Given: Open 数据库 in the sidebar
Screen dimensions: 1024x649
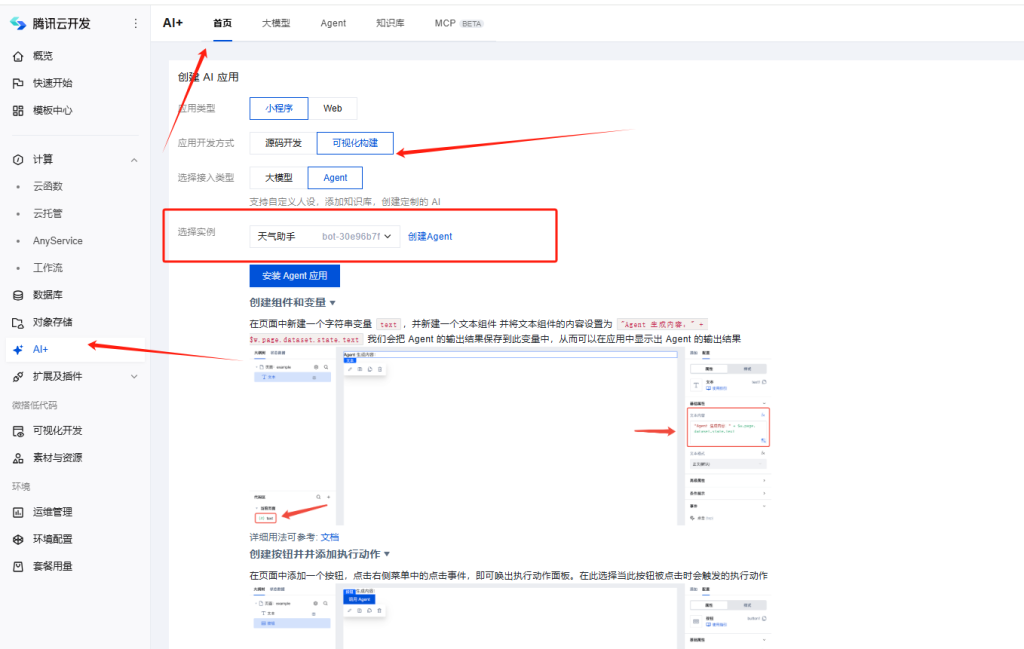Looking at the screenshot, I should [48, 295].
